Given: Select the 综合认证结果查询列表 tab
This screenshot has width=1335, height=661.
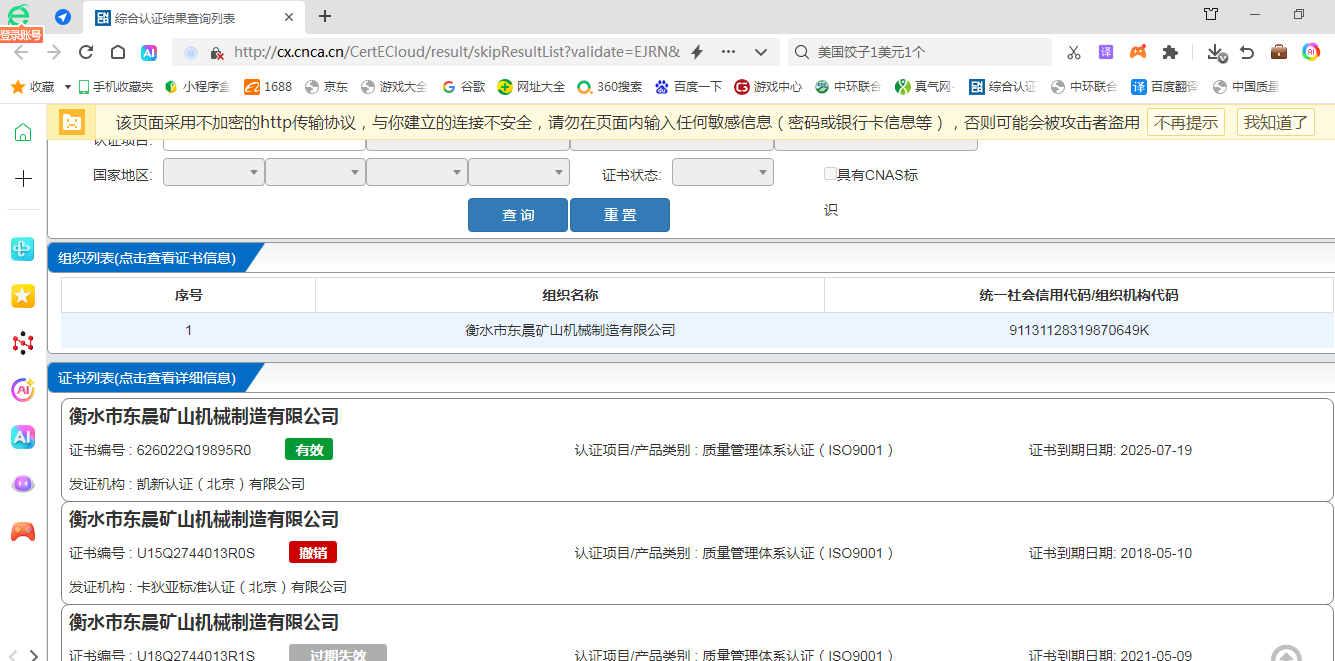Looking at the screenshot, I should point(175,18).
